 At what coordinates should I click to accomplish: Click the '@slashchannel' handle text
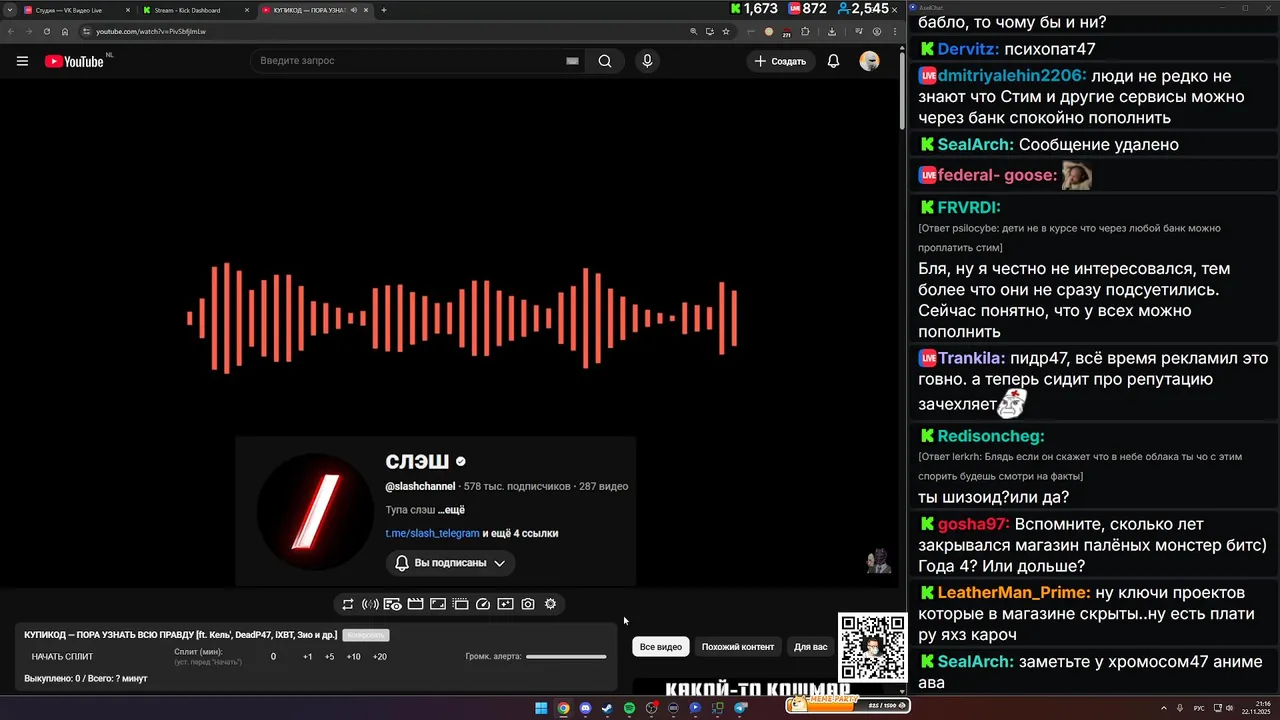click(x=420, y=486)
